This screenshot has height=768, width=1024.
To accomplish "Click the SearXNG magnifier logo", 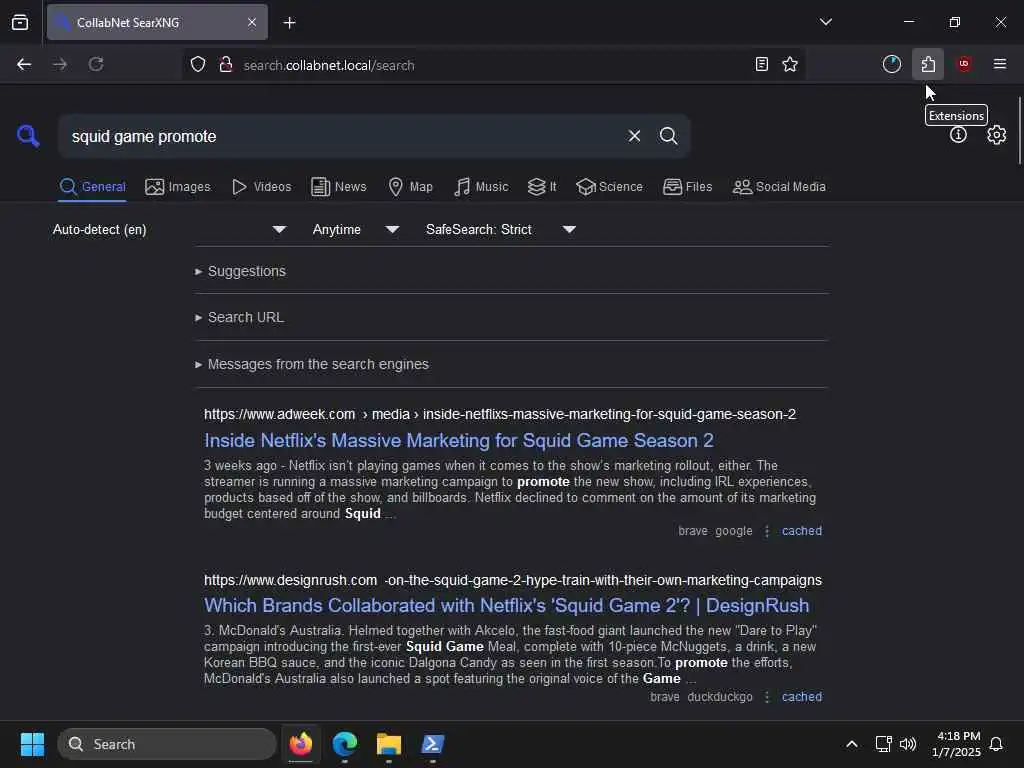I will click(28, 136).
